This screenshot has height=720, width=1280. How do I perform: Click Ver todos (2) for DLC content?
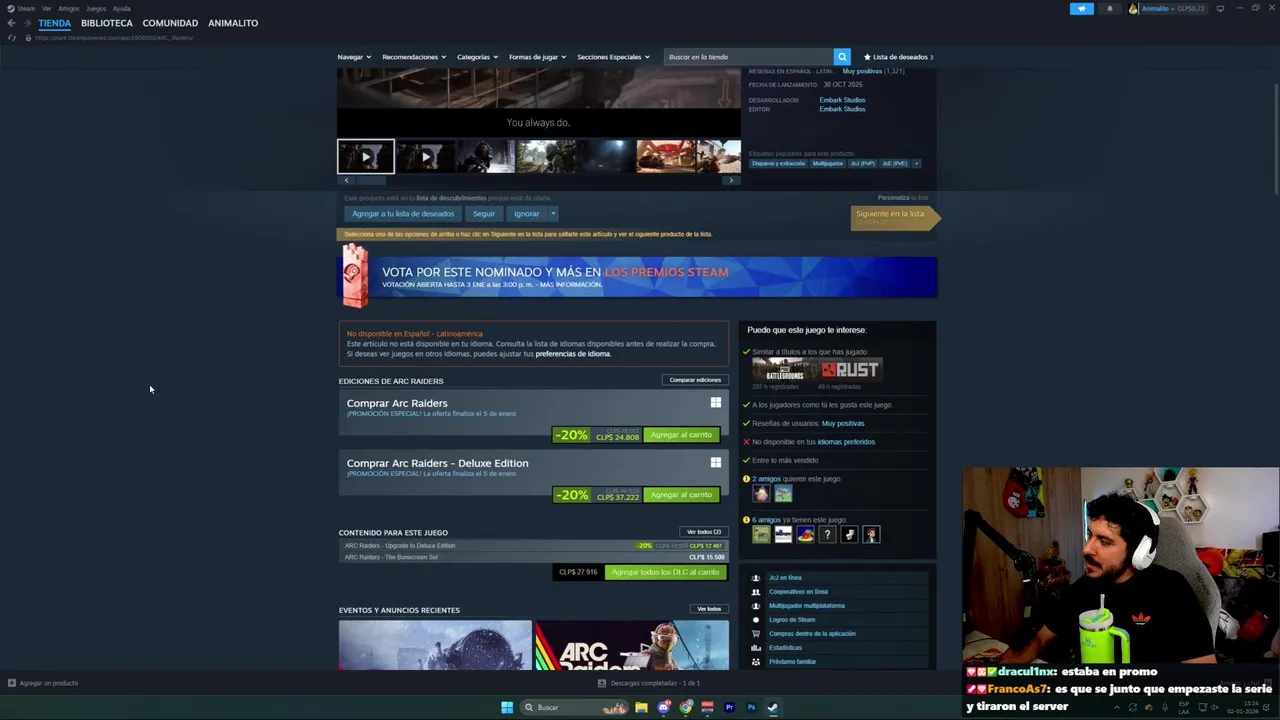703,532
